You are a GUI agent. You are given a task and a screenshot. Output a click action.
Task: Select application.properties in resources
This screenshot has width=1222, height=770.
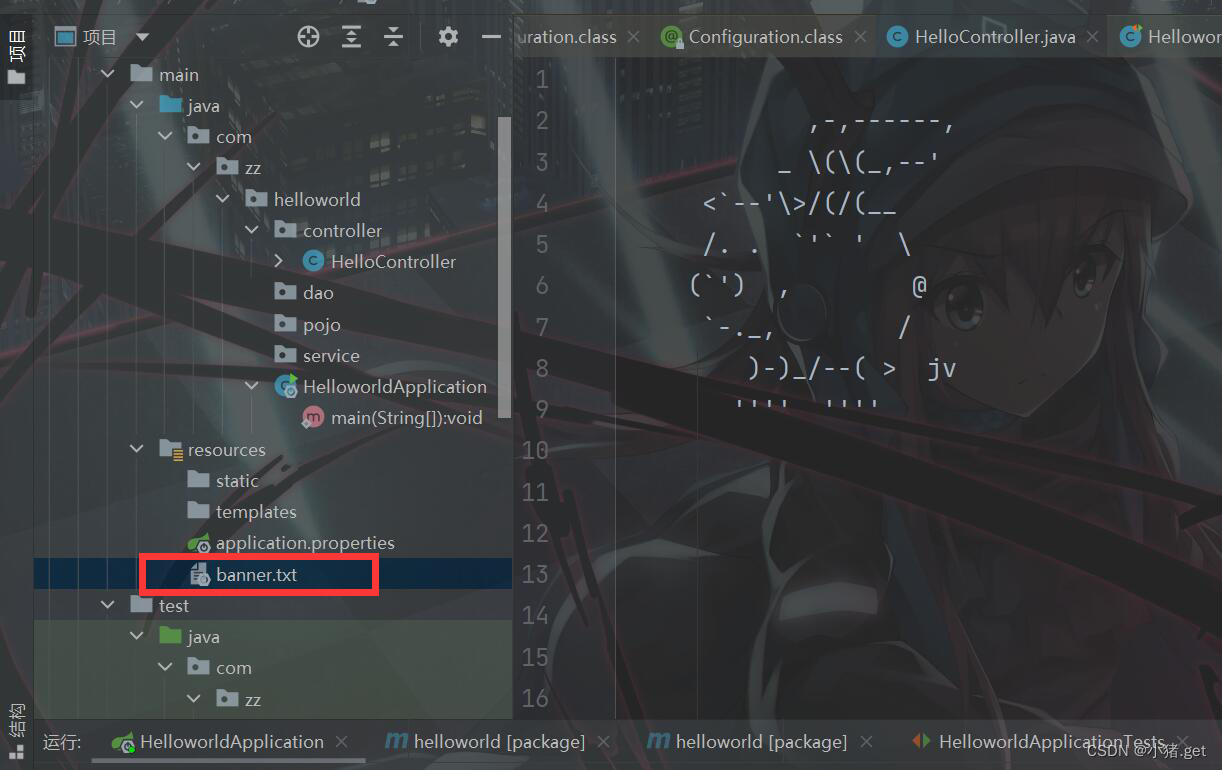point(290,543)
